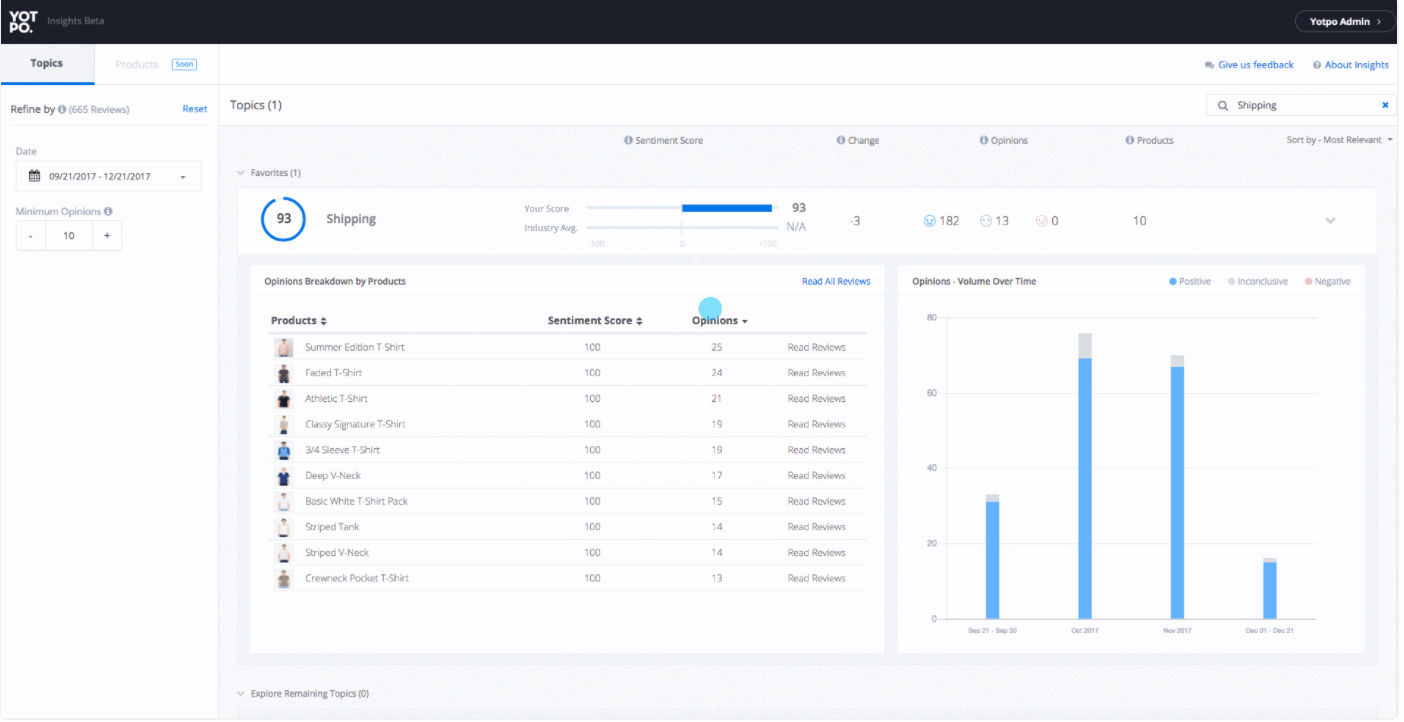The image size is (1404, 722).
Task: Click the inconclusive neutral face icon
Action: 986,221
